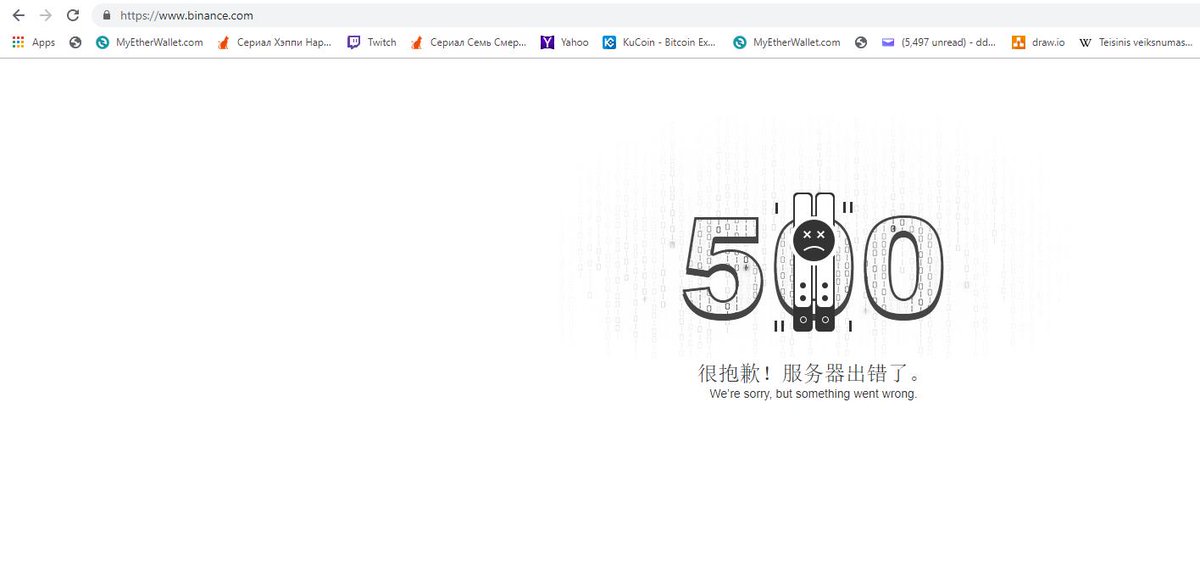The height and width of the screenshot is (581, 1200).
Task: Go back with the browser back arrow
Action: (18, 16)
